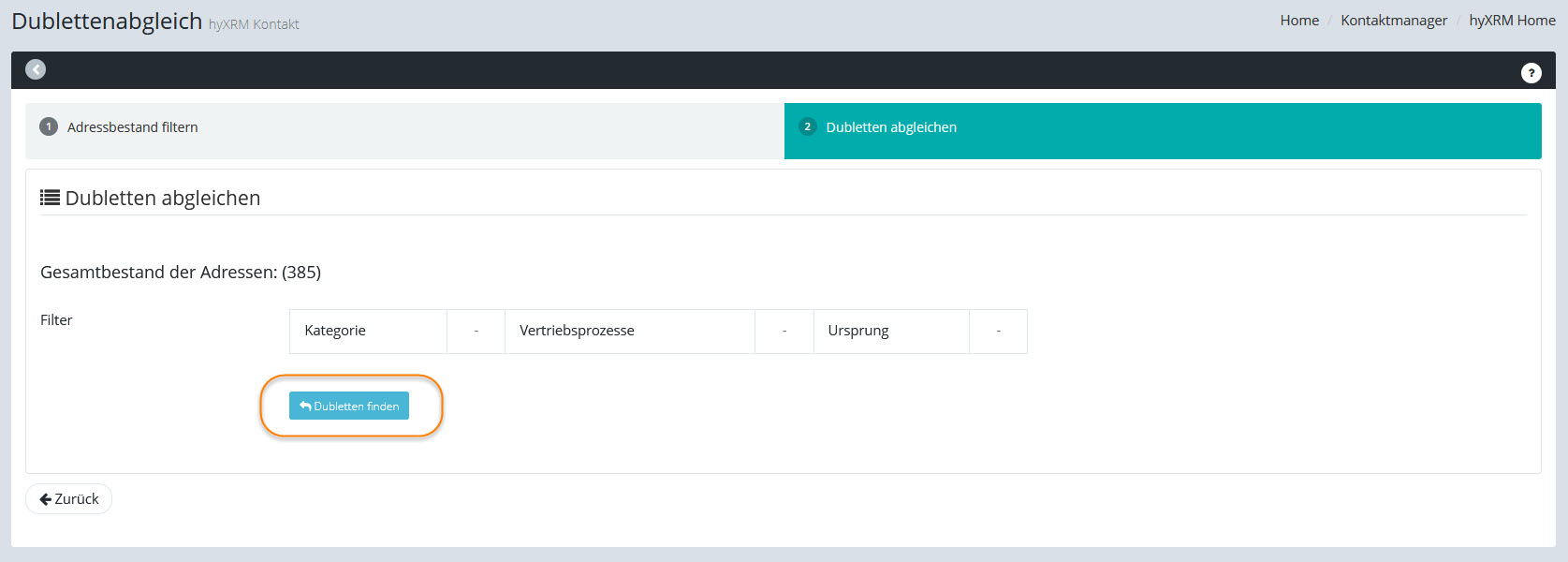
Task: Click the Kategorie filter cell
Action: [x=367, y=331]
